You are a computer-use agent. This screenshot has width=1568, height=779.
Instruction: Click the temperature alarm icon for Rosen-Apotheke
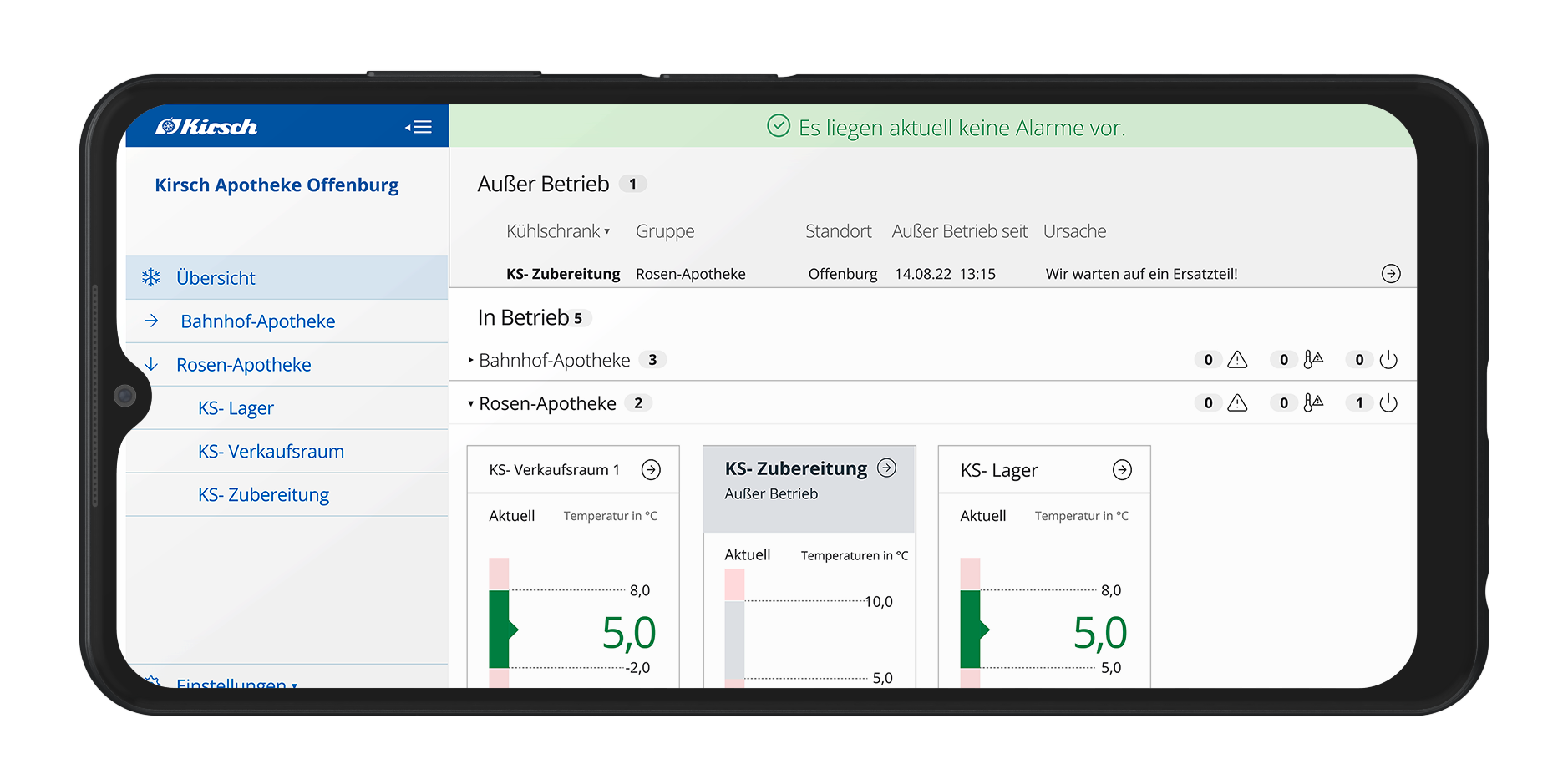(x=1313, y=403)
